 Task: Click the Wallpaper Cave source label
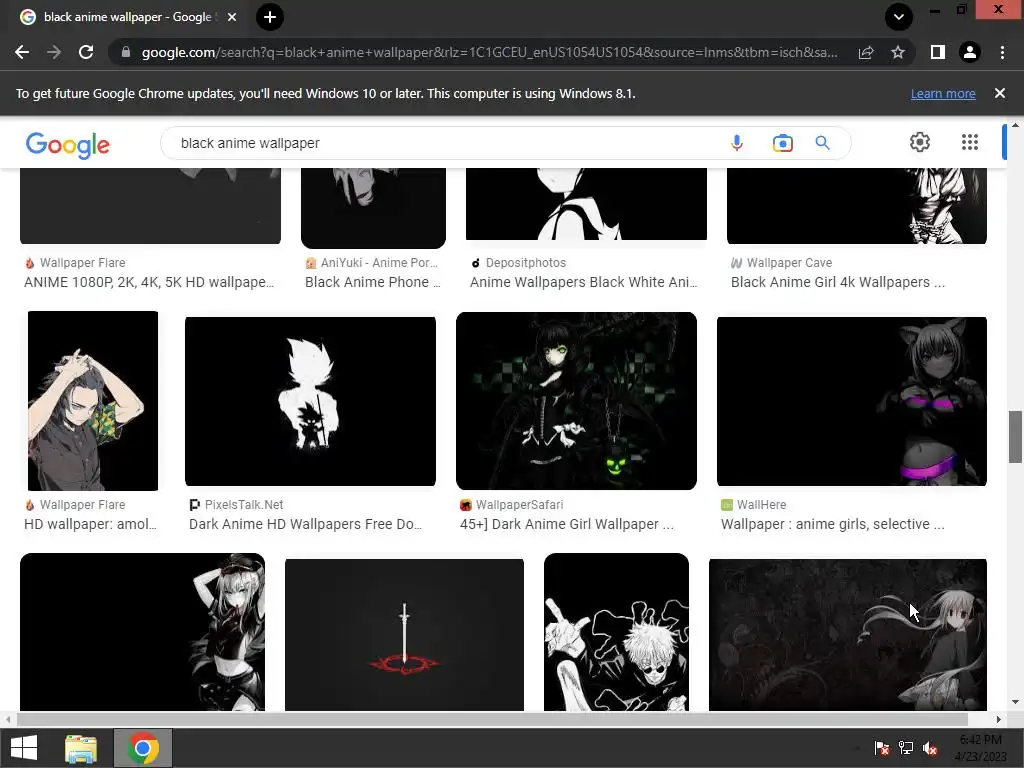click(789, 263)
